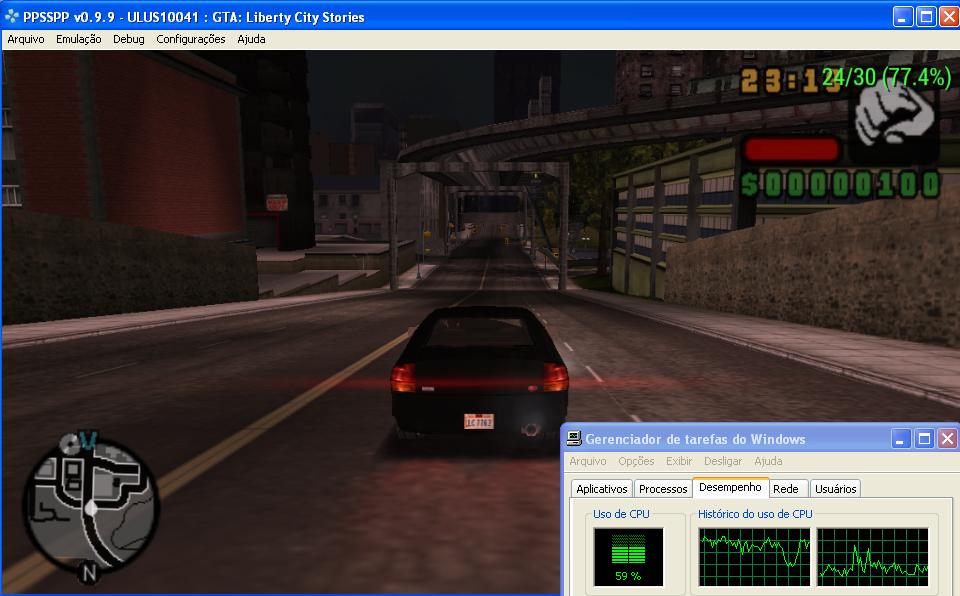Select the Desempenho tab
Viewport: 960px width, 596px height.
point(730,487)
